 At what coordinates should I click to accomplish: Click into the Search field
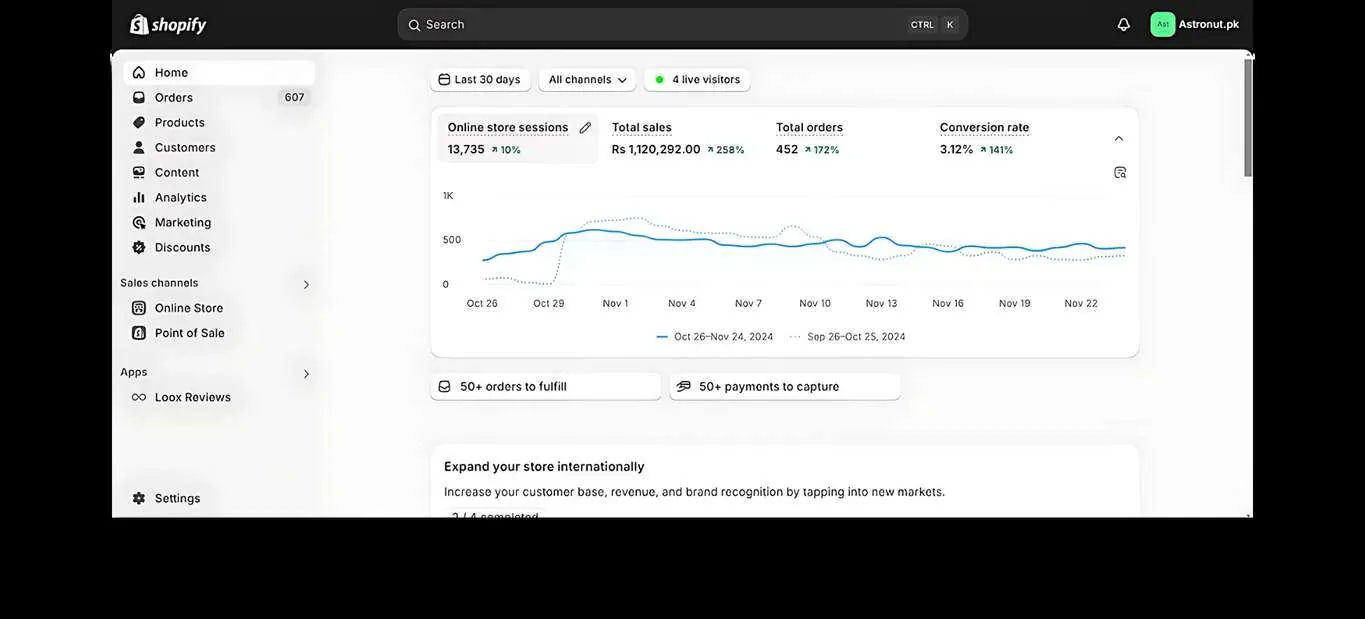[x=682, y=25]
